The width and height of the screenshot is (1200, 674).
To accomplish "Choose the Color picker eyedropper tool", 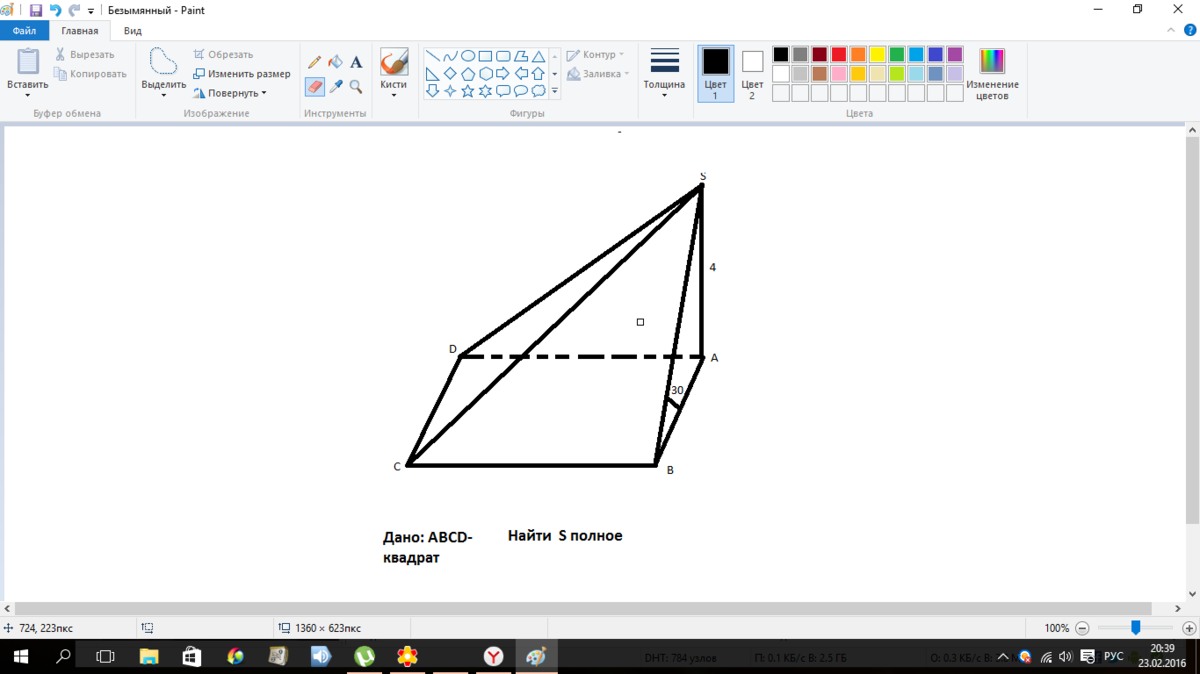I will (336, 87).
